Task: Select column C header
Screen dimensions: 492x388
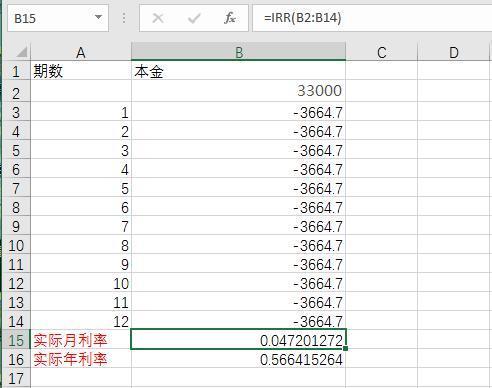Action: click(x=382, y=52)
